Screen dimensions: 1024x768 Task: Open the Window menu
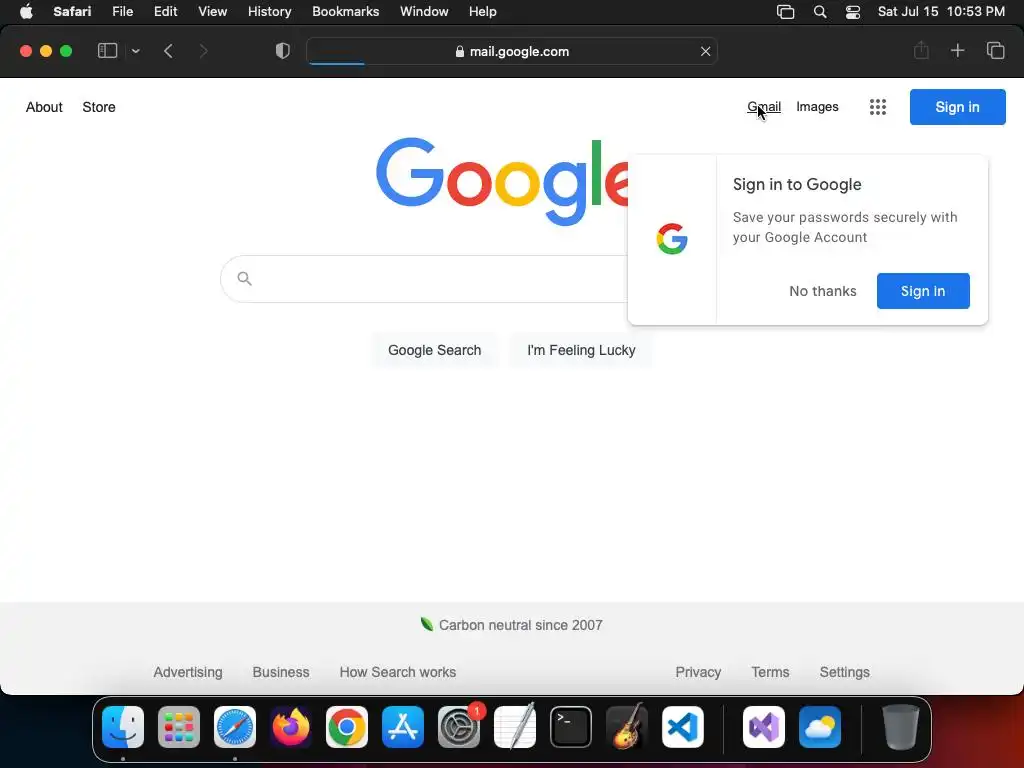click(x=424, y=11)
